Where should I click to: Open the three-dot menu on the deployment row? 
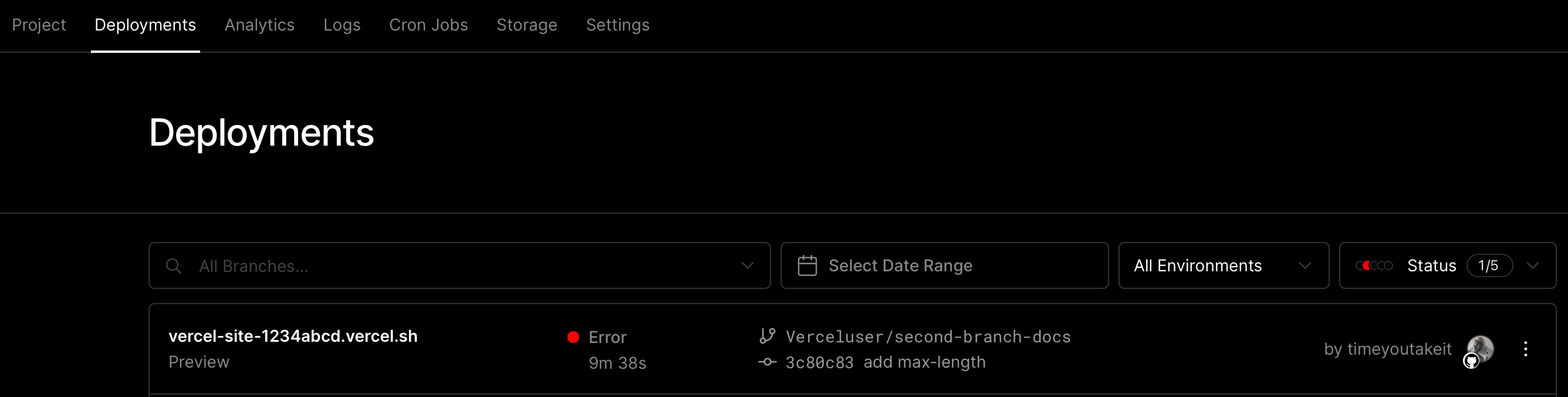pyautogui.click(x=1526, y=349)
